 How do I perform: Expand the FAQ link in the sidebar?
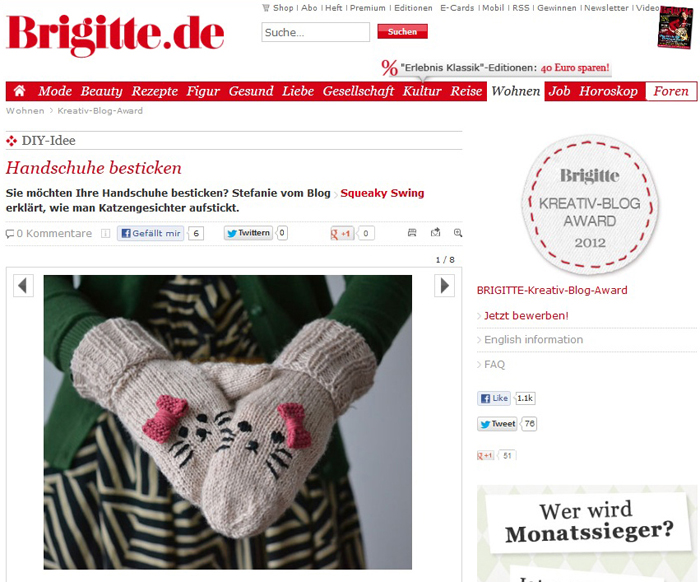[494, 365]
